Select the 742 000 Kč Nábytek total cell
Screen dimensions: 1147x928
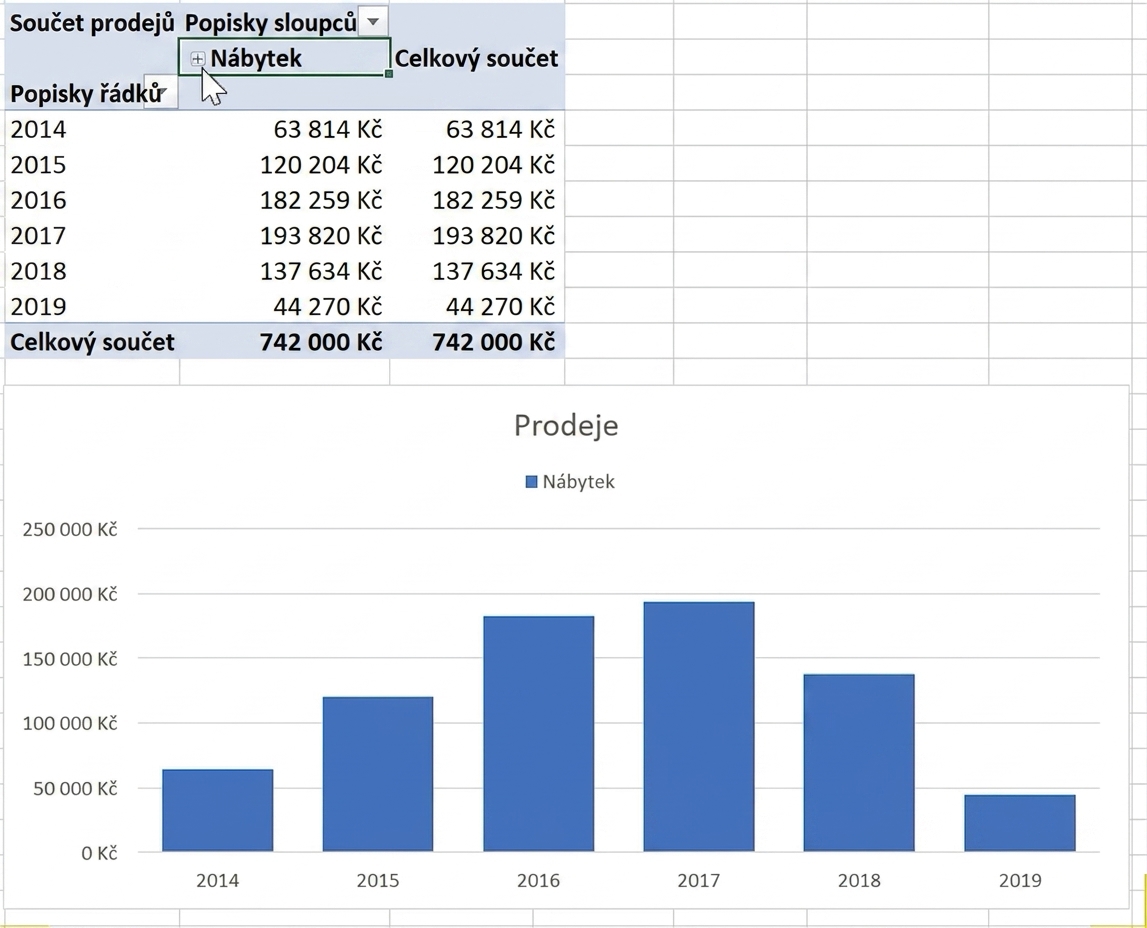[285, 342]
